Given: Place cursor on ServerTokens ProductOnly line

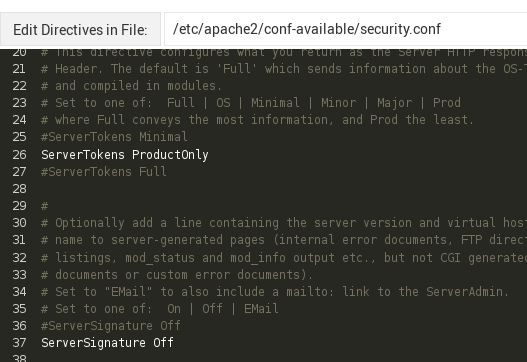Looking at the screenshot, I should coord(125,155).
